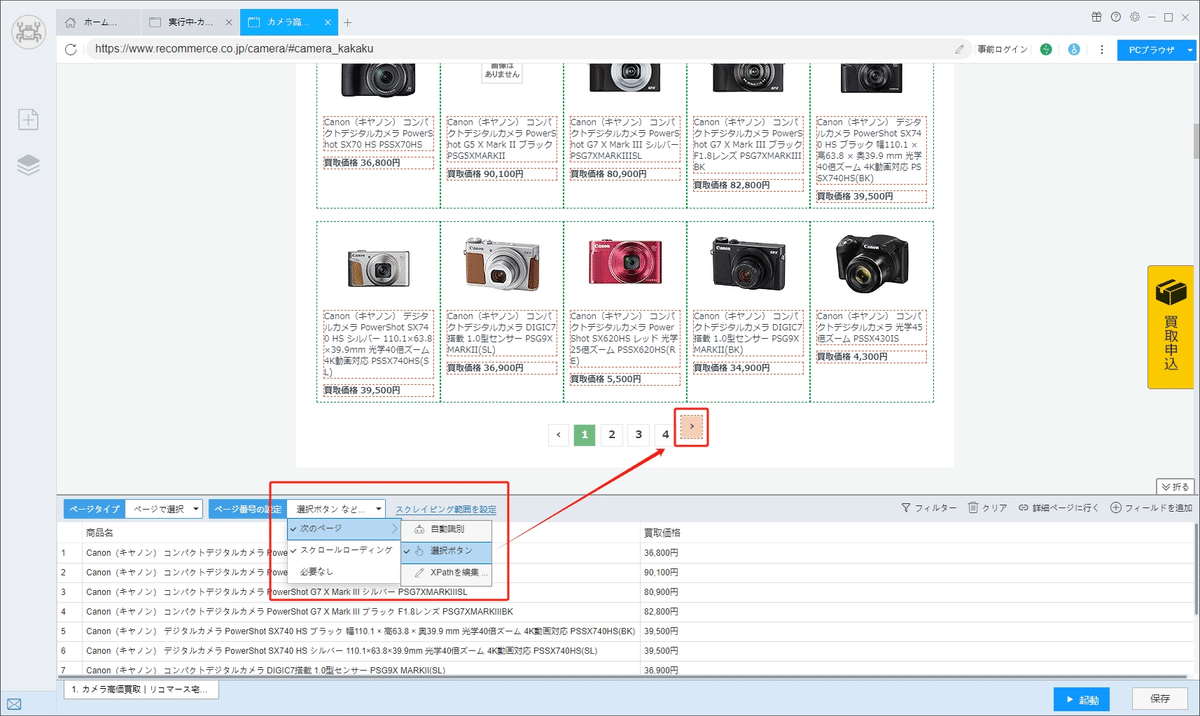Go to pagination page 4
Image resolution: width=1200 pixels, height=716 pixels.
pos(665,434)
